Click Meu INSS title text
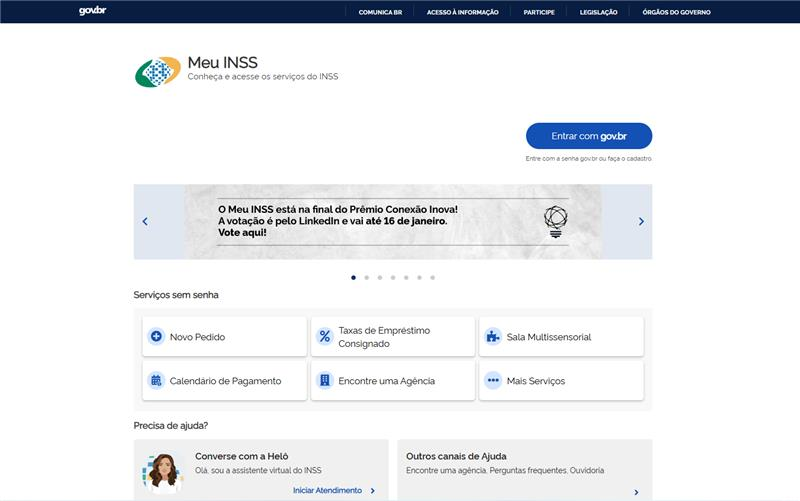 pyautogui.click(x=222, y=62)
